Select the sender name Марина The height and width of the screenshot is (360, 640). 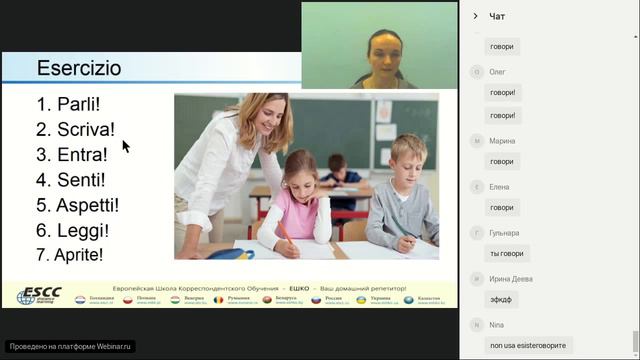pyautogui.click(x=502, y=141)
